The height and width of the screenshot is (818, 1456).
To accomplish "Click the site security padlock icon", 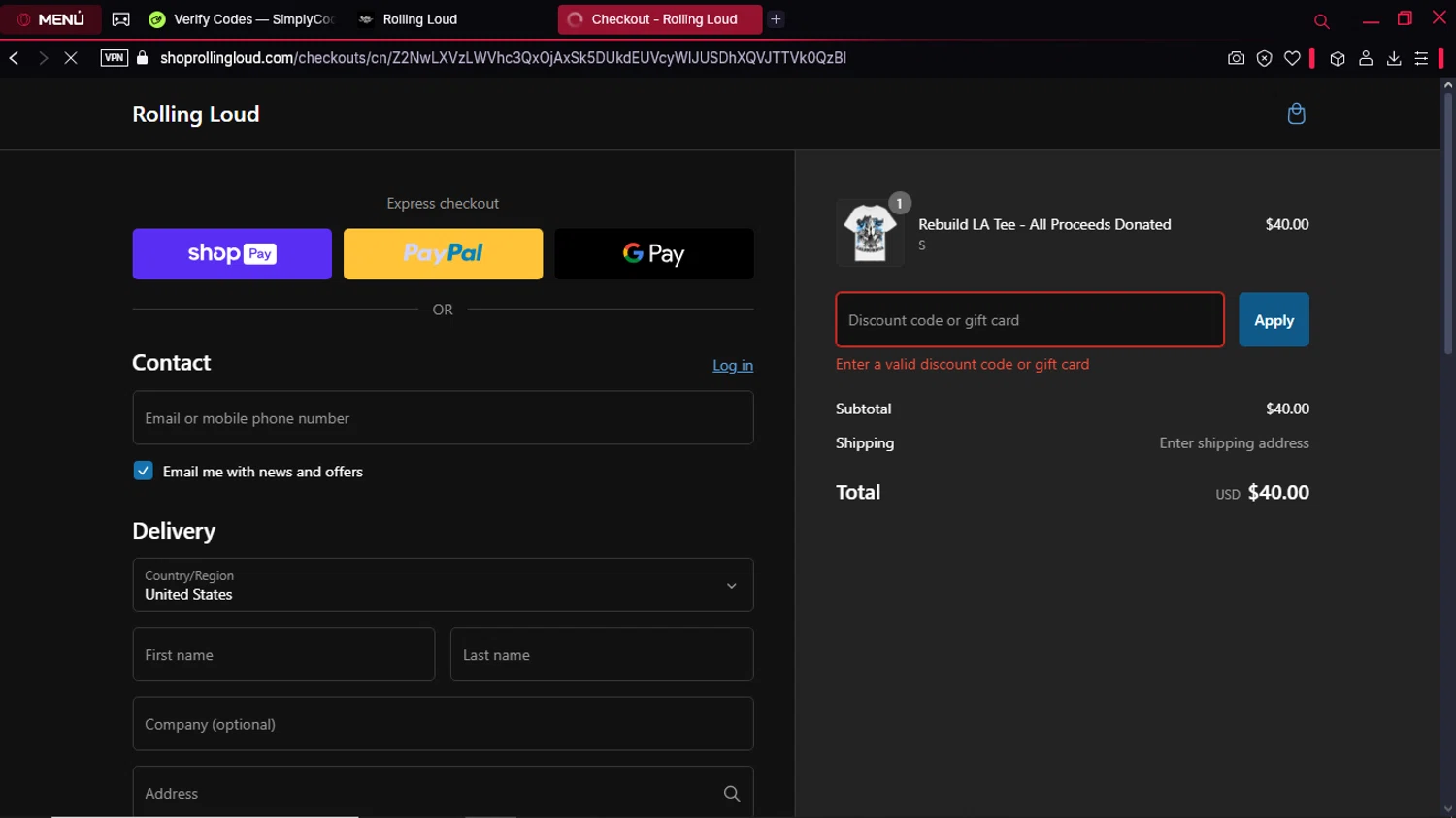I will click(143, 58).
